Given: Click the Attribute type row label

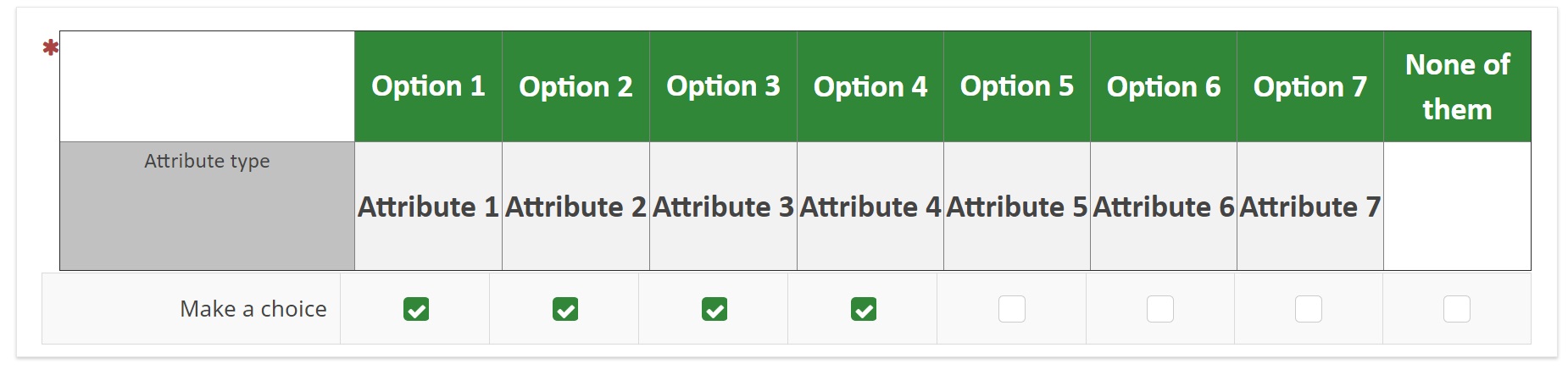Looking at the screenshot, I should (x=207, y=161).
